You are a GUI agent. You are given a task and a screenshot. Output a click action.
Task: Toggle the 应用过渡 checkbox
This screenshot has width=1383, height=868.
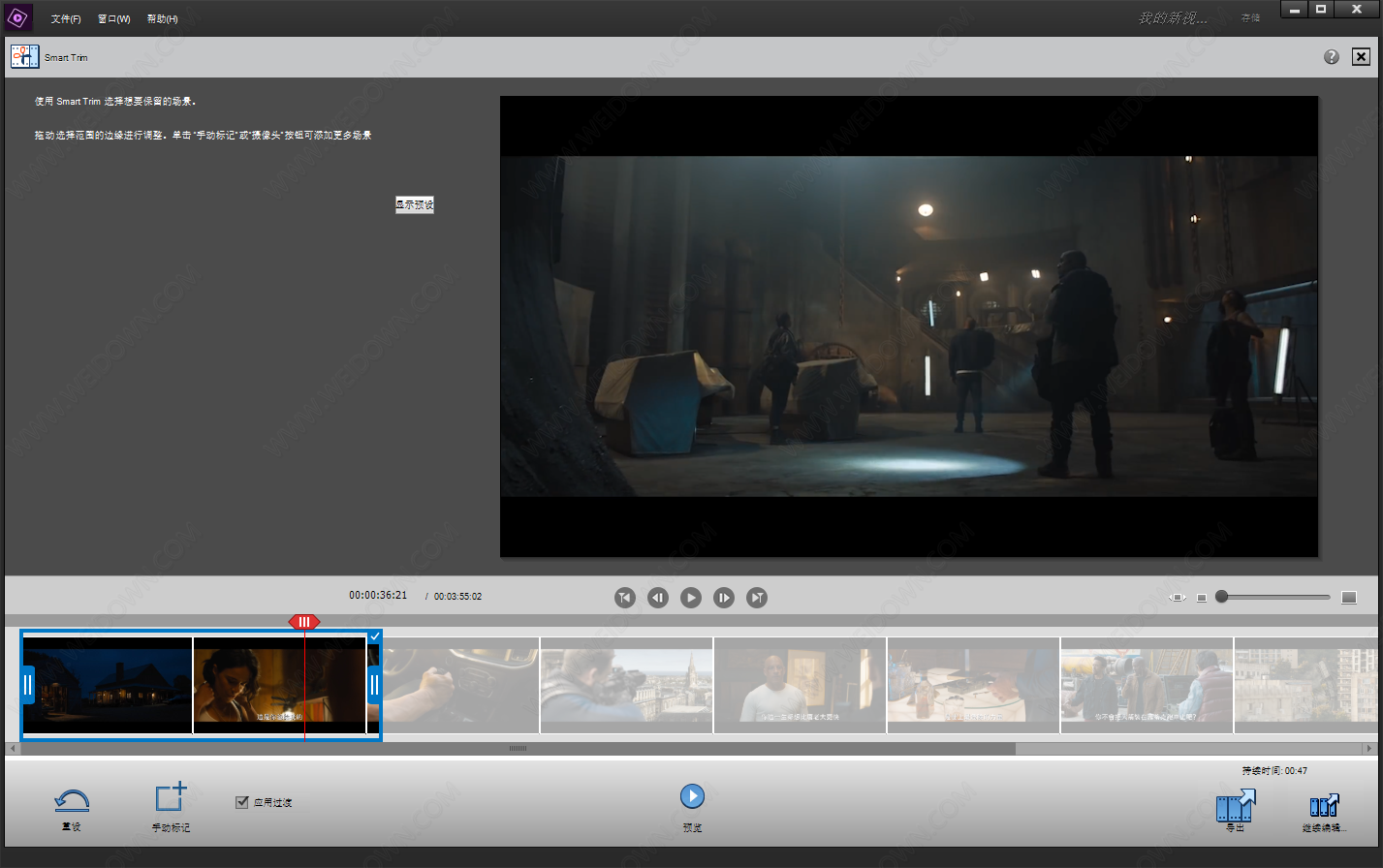(242, 802)
